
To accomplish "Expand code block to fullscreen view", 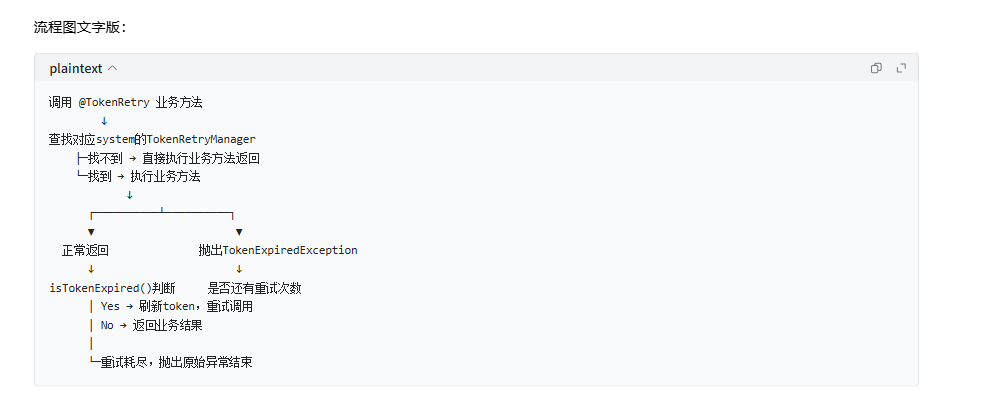I will pyautogui.click(x=901, y=68).
